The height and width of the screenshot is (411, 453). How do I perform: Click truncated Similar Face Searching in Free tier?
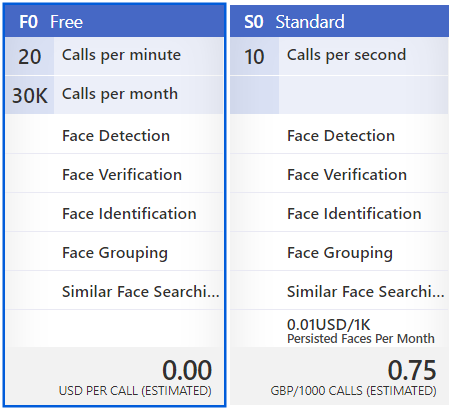coord(141,292)
